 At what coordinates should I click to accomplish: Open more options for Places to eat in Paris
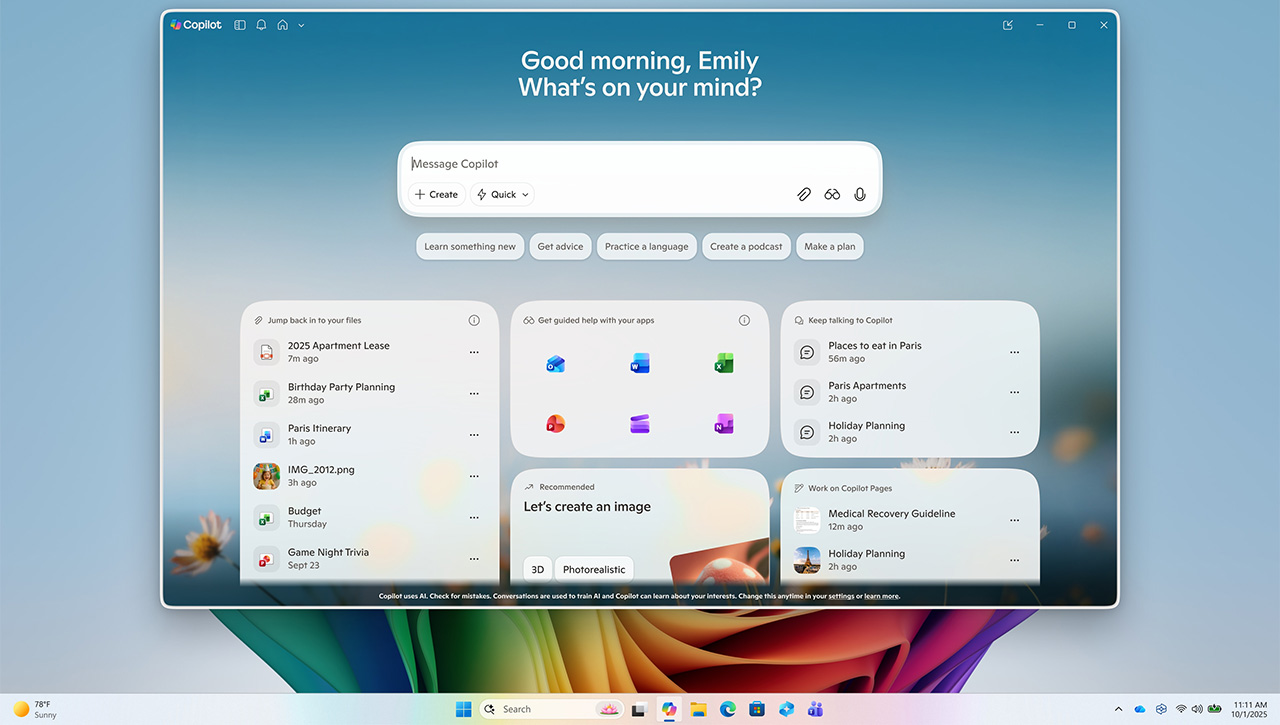coord(1014,352)
